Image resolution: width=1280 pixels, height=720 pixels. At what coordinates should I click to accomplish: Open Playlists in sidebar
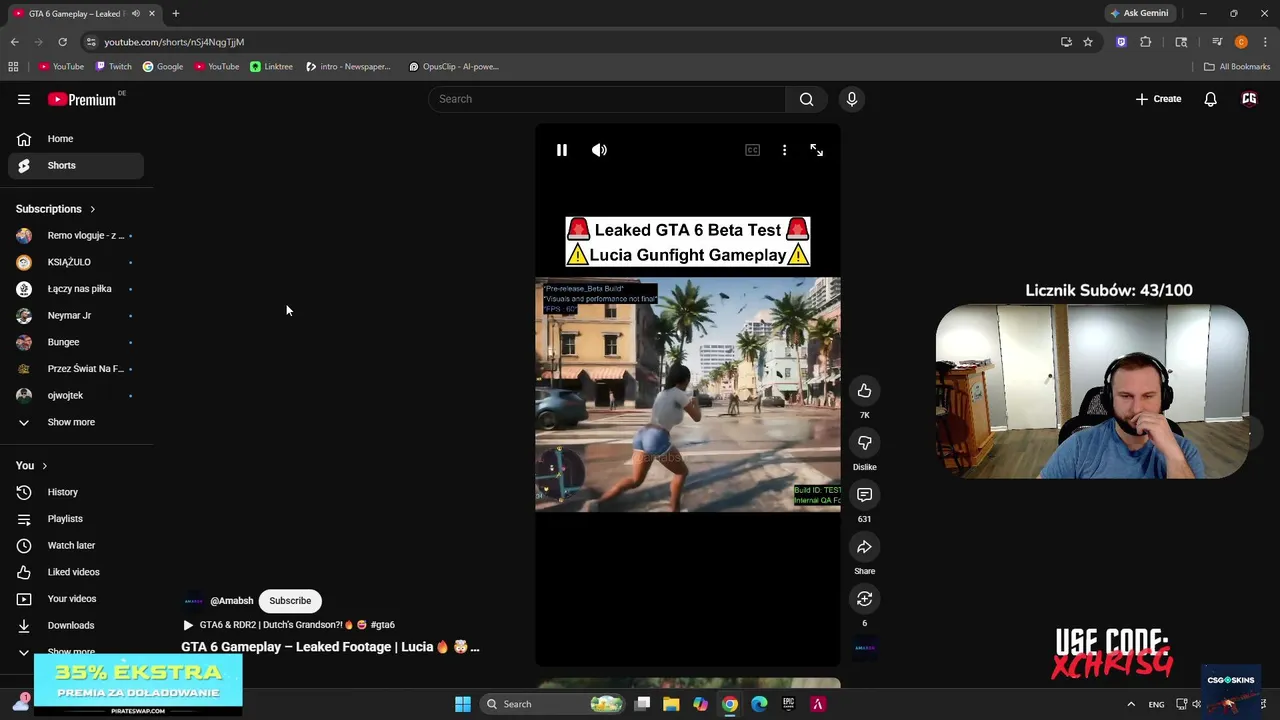click(76, 519)
